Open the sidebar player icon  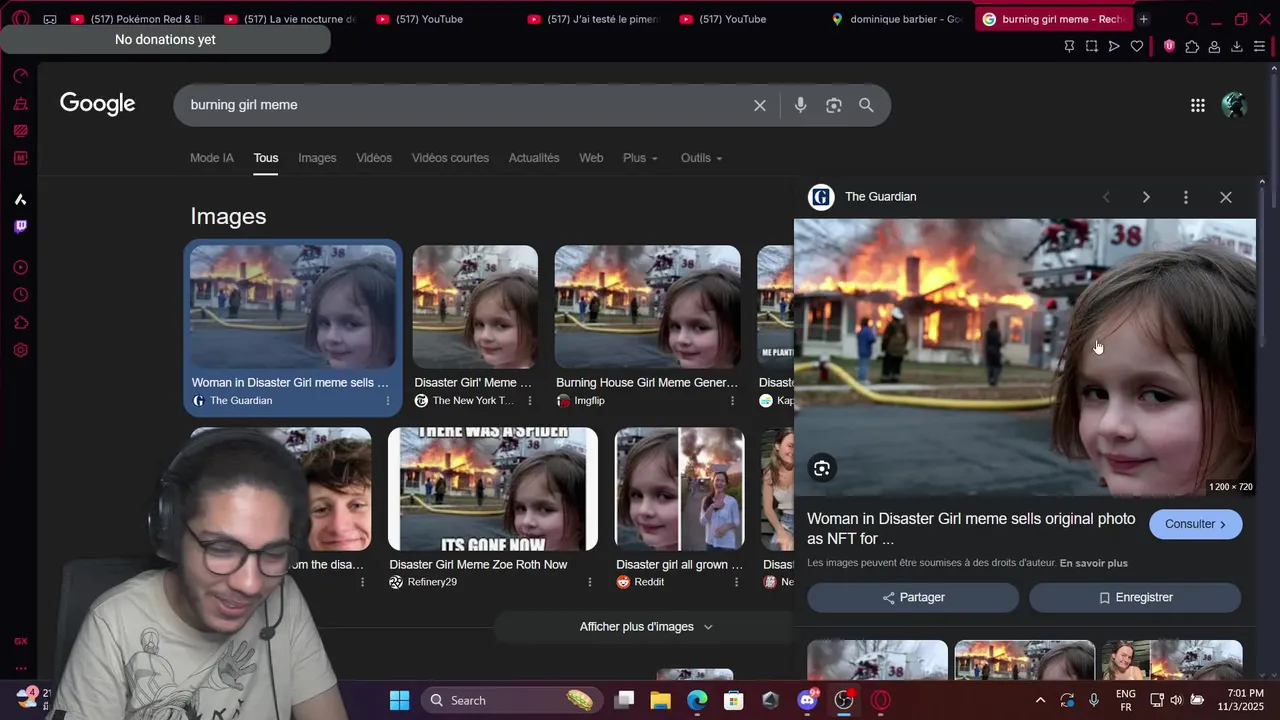pos(20,267)
